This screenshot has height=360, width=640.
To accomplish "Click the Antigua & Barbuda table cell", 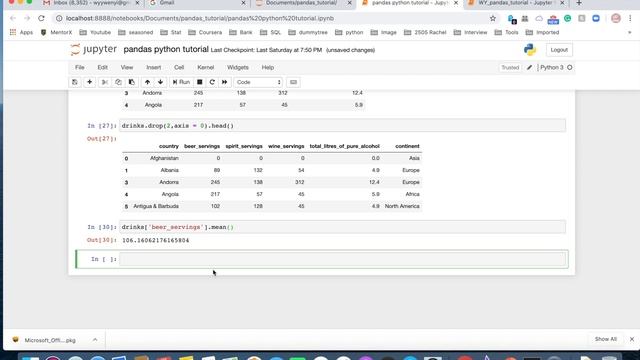I will coord(156,206).
